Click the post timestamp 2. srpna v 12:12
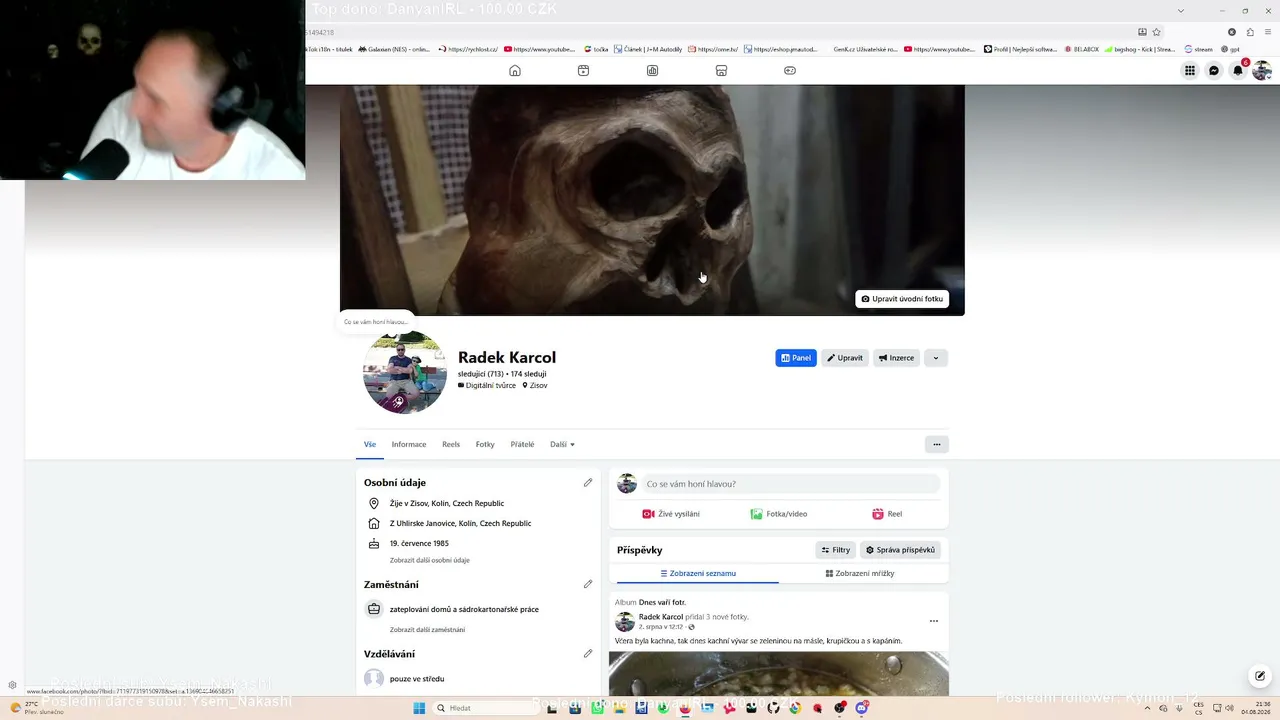The image size is (1280, 720). click(661, 627)
